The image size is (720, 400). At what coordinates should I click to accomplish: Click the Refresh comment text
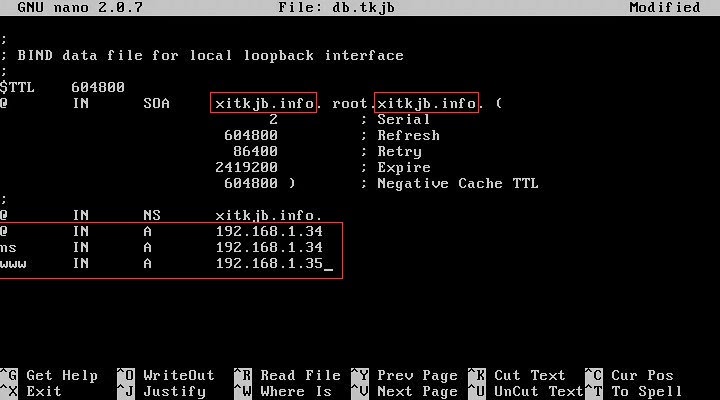pyautogui.click(x=408, y=135)
